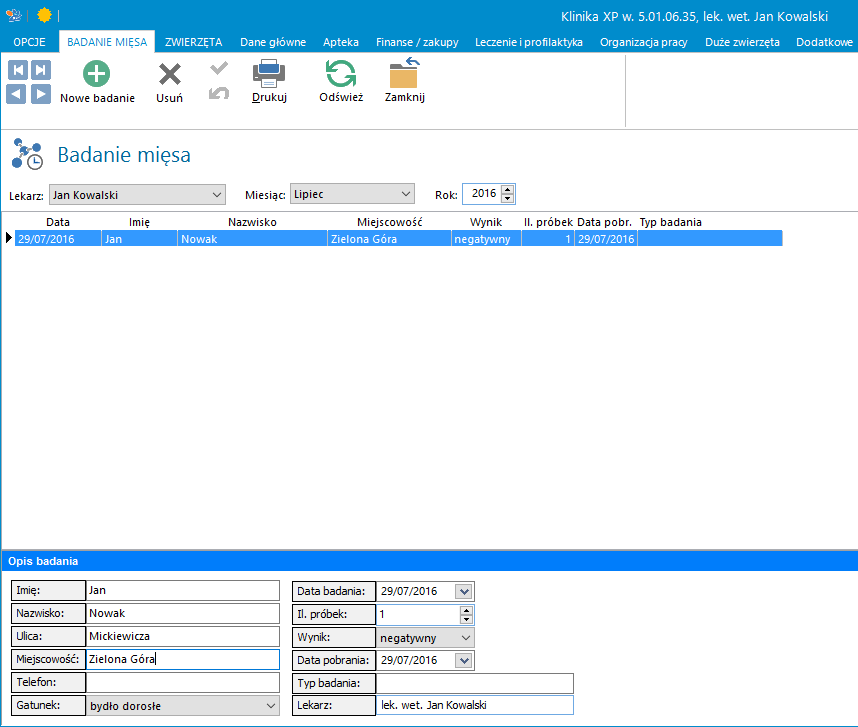
Task: Go to the last record
Action: coord(40,70)
